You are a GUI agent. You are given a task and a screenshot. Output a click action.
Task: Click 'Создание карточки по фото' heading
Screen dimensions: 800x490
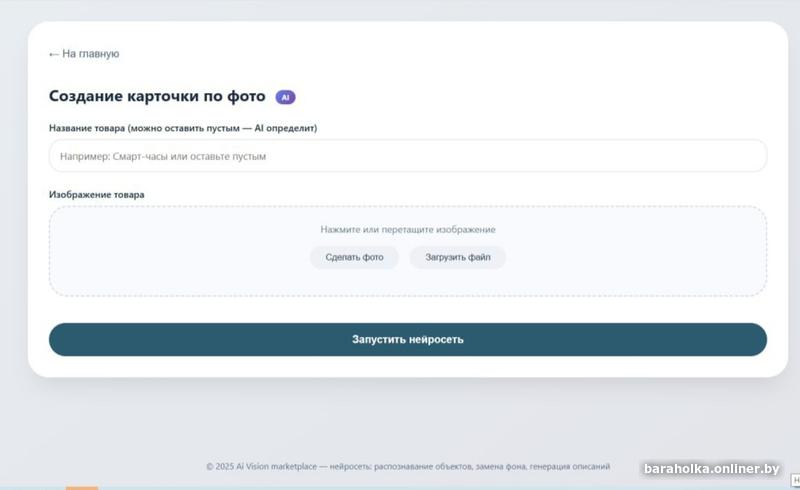pyautogui.click(x=157, y=96)
